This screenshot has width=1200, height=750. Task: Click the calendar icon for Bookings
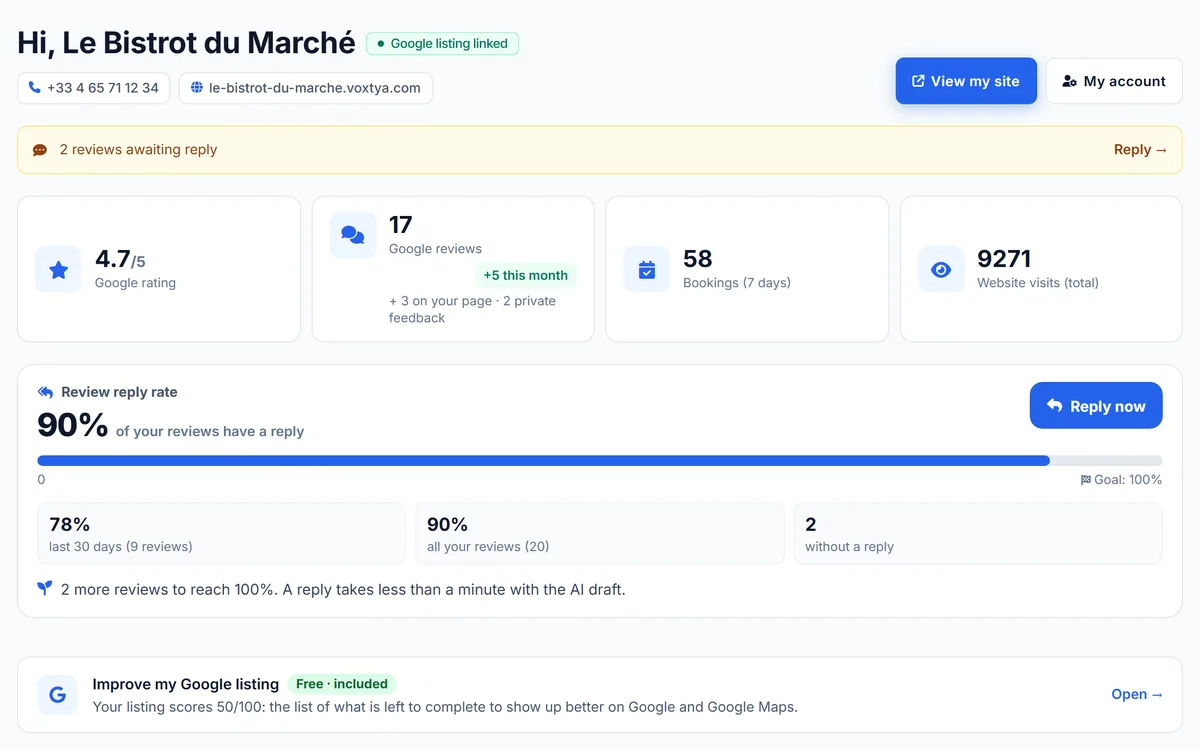coord(647,269)
